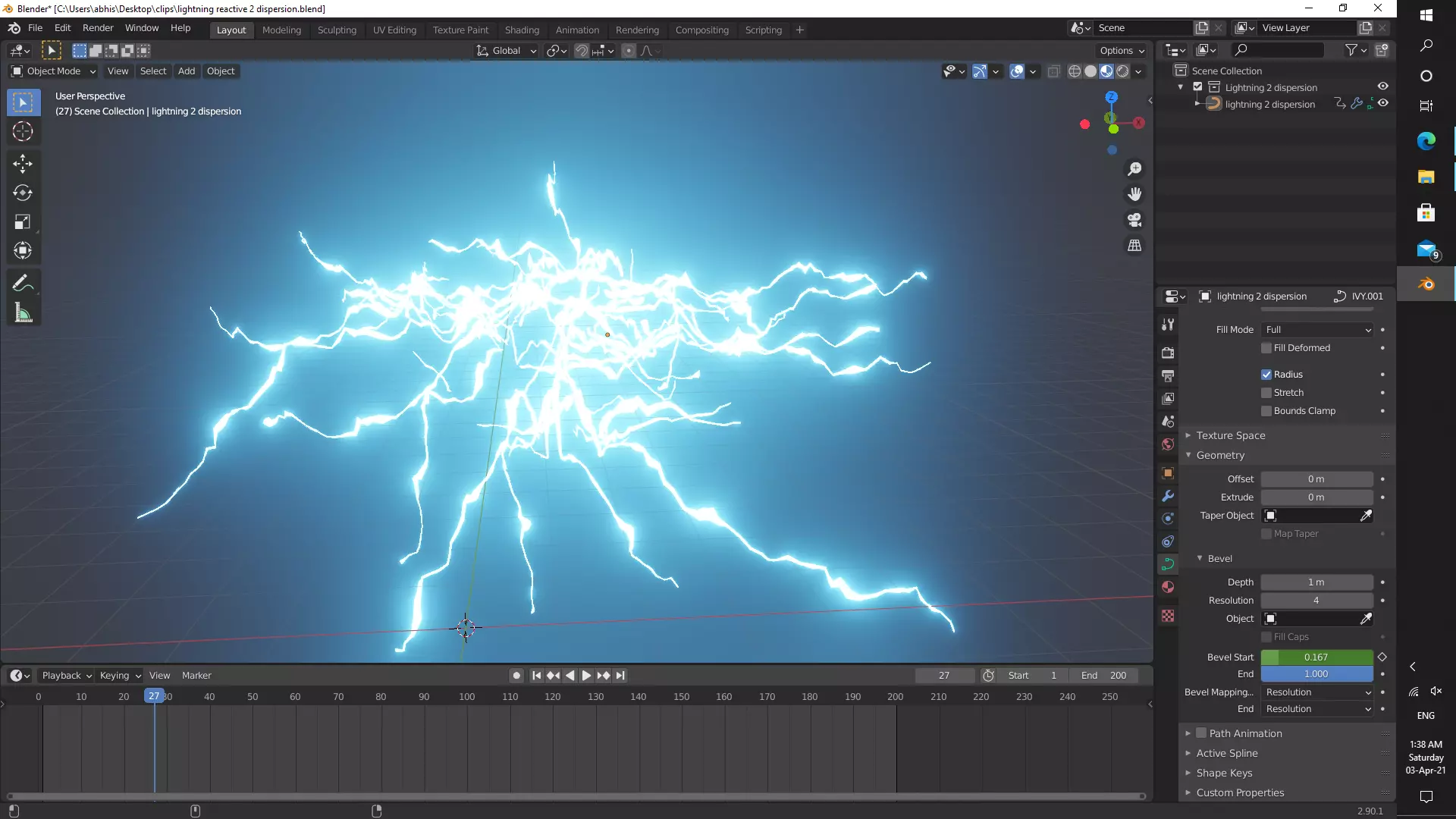Select the Rotate tool
The width and height of the screenshot is (1456, 819).
click(x=23, y=193)
